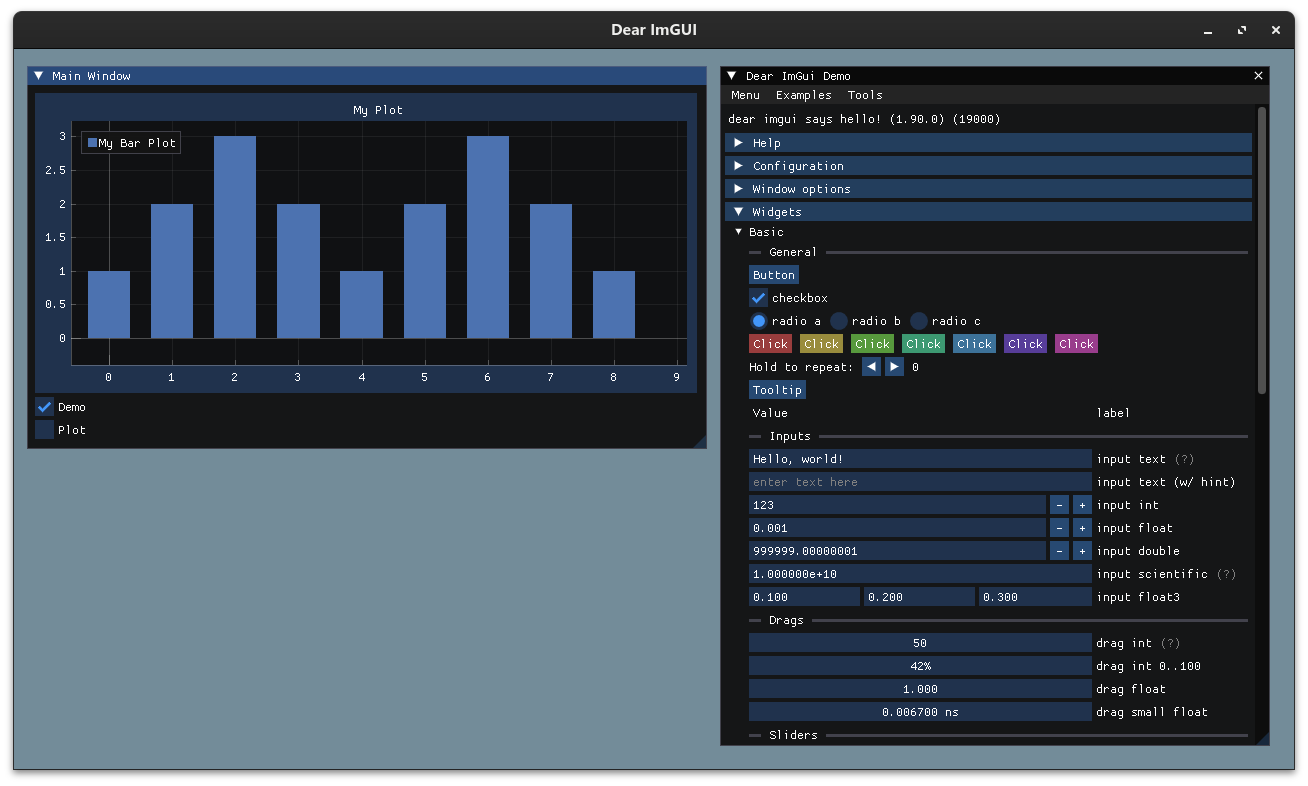1308x786 pixels.
Task: Toggle the checkbox labeled checkbox
Action: coord(758,298)
